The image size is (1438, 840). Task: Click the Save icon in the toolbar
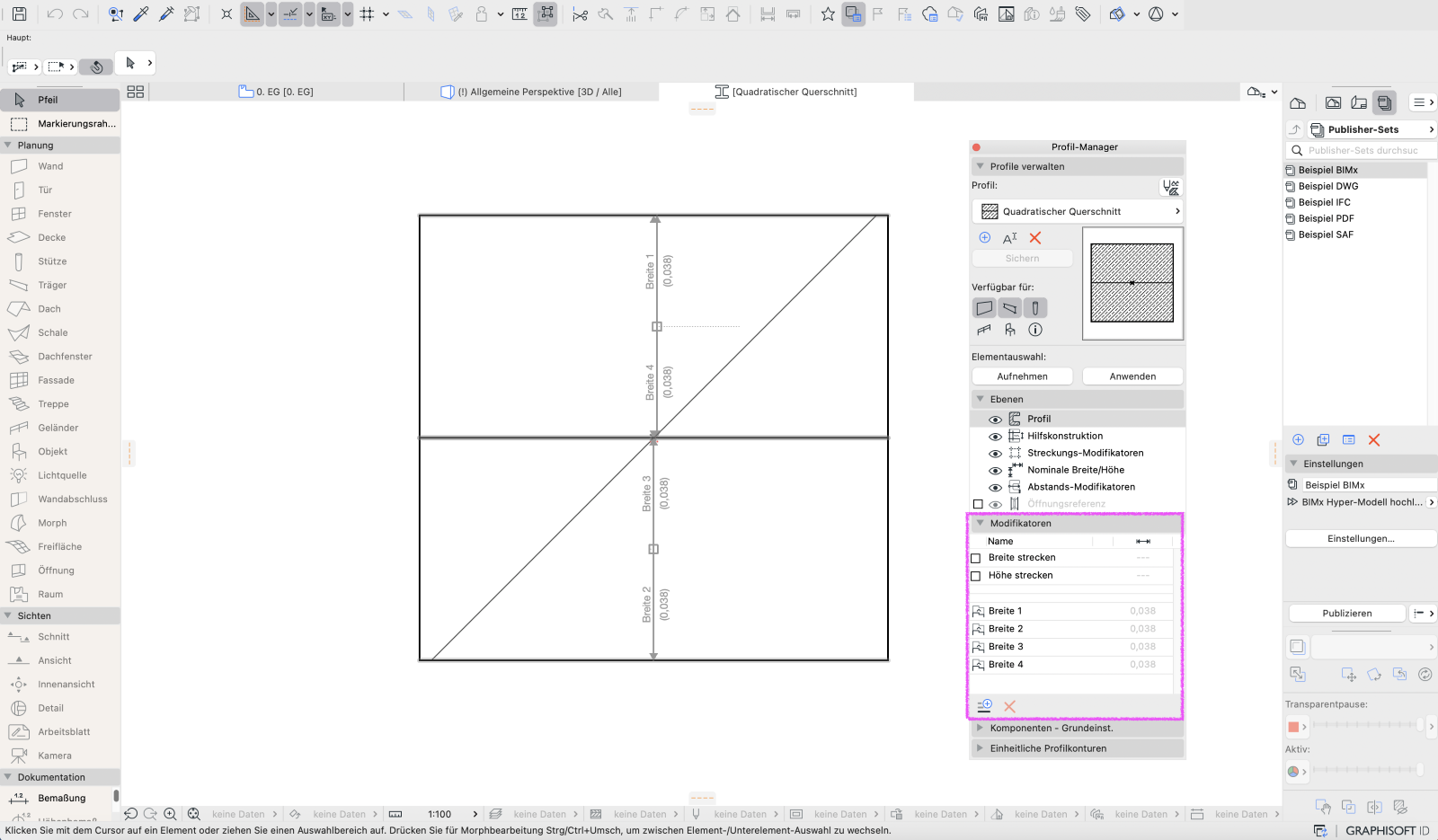click(19, 14)
